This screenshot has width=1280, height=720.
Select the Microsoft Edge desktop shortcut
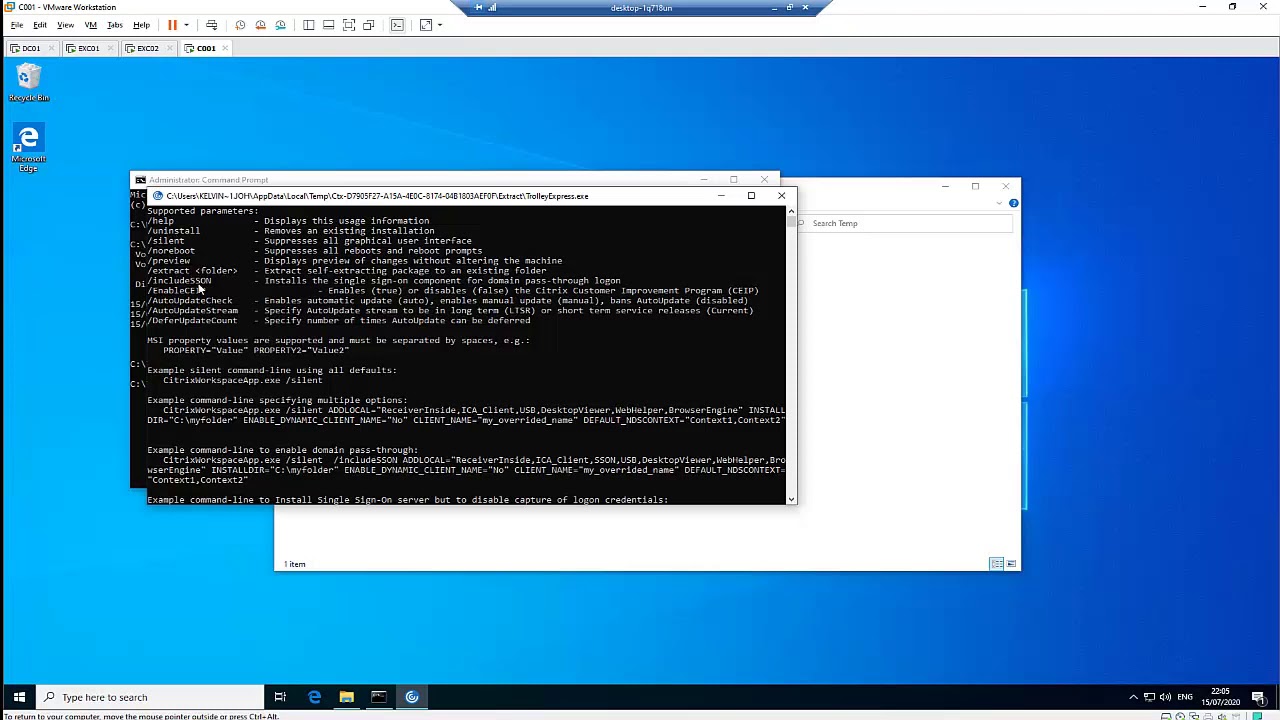[28, 148]
